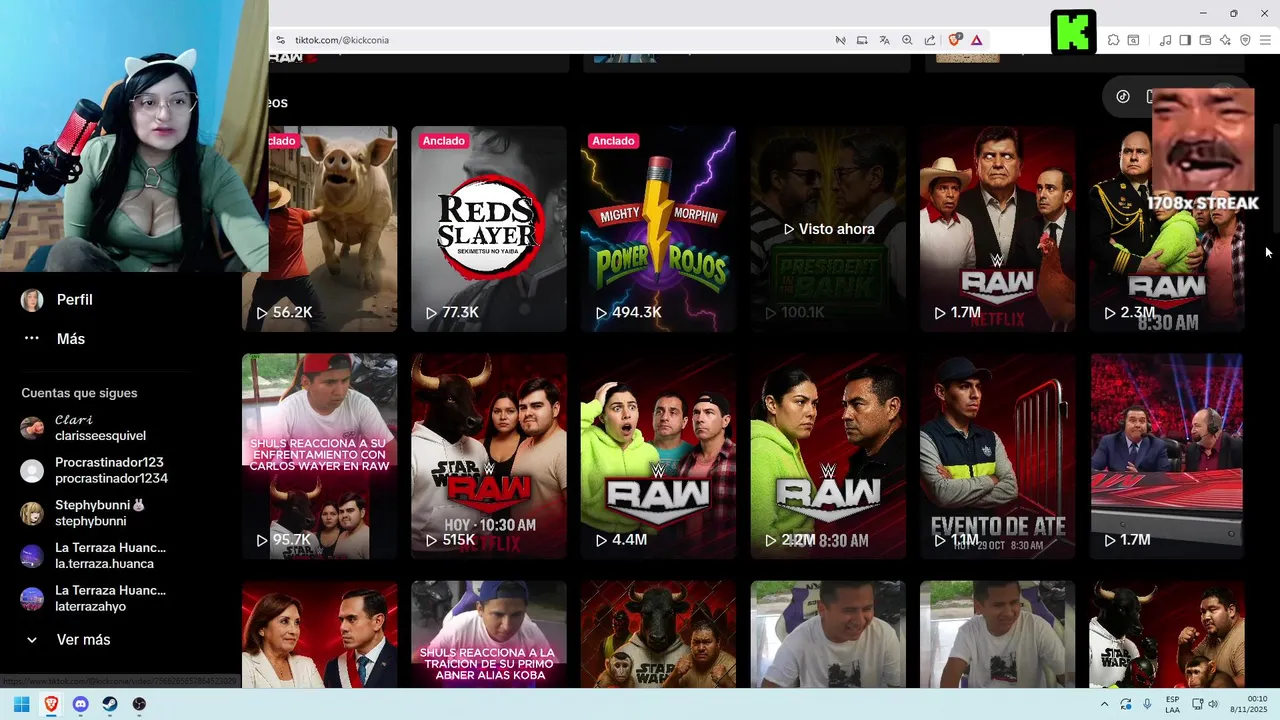Open Steam from taskbar
This screenshot has width=1280, height=720.
(110, 704)
